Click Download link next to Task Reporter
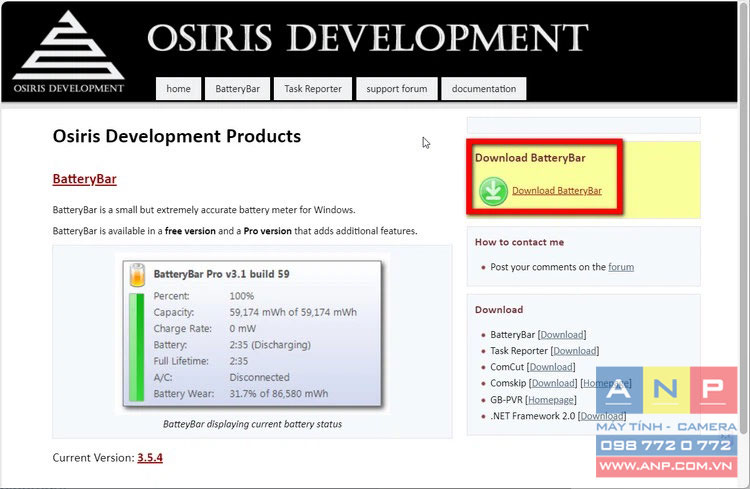 [x=575, y=351]
